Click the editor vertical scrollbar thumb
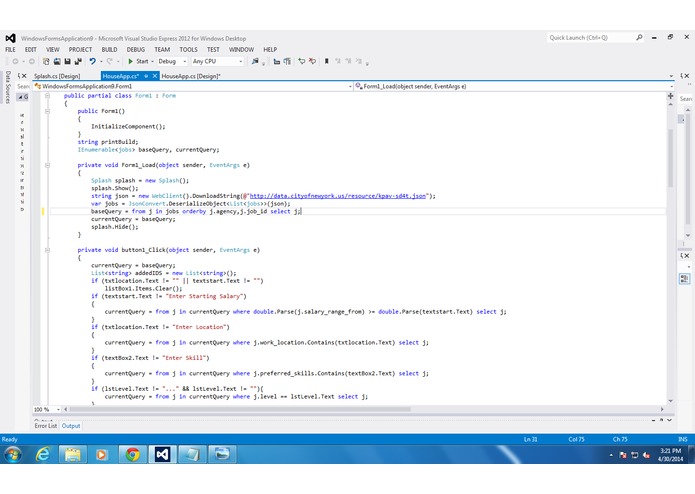 tap(671, 159)
